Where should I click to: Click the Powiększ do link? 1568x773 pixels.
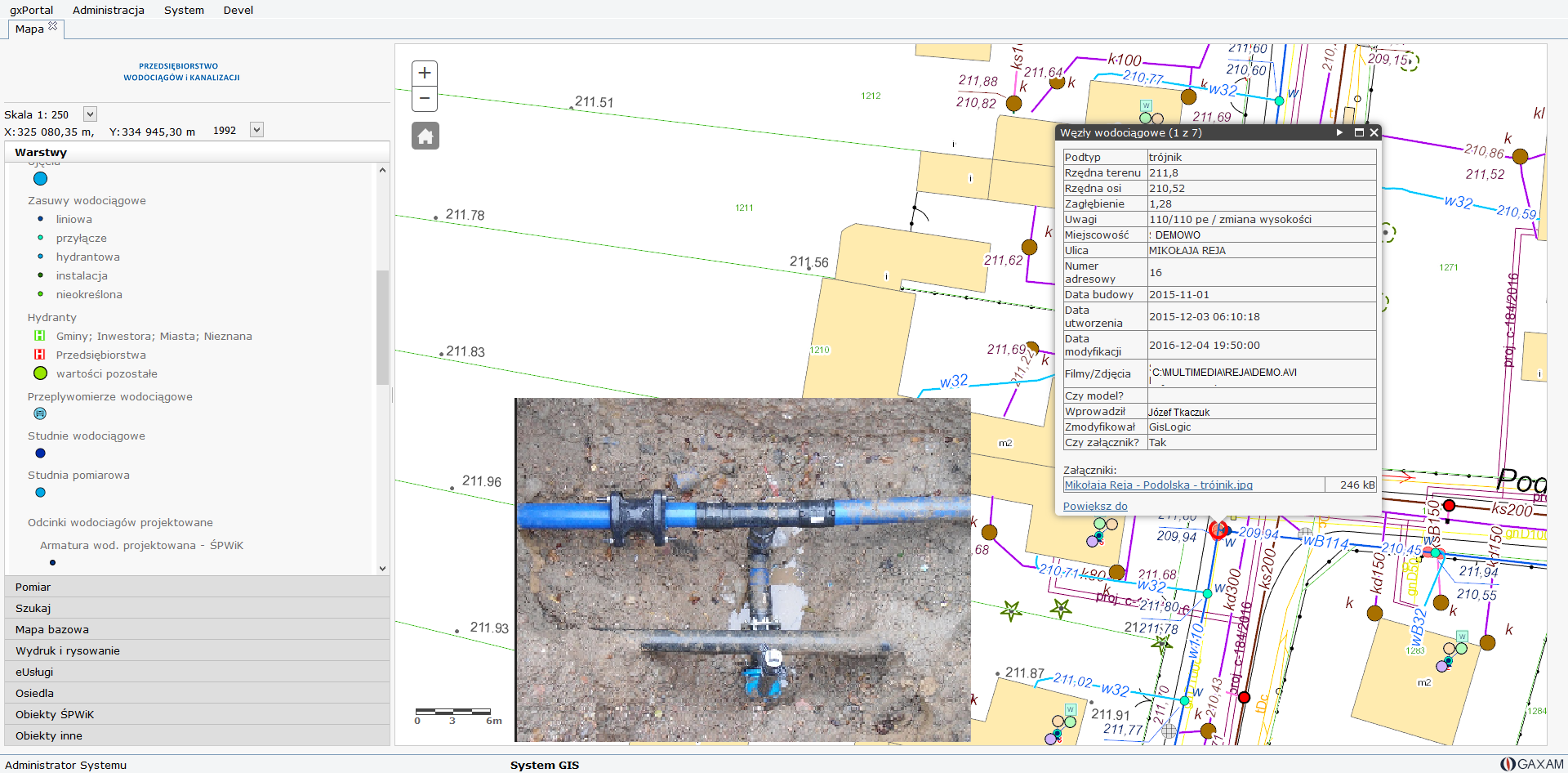pos(1095,506)
